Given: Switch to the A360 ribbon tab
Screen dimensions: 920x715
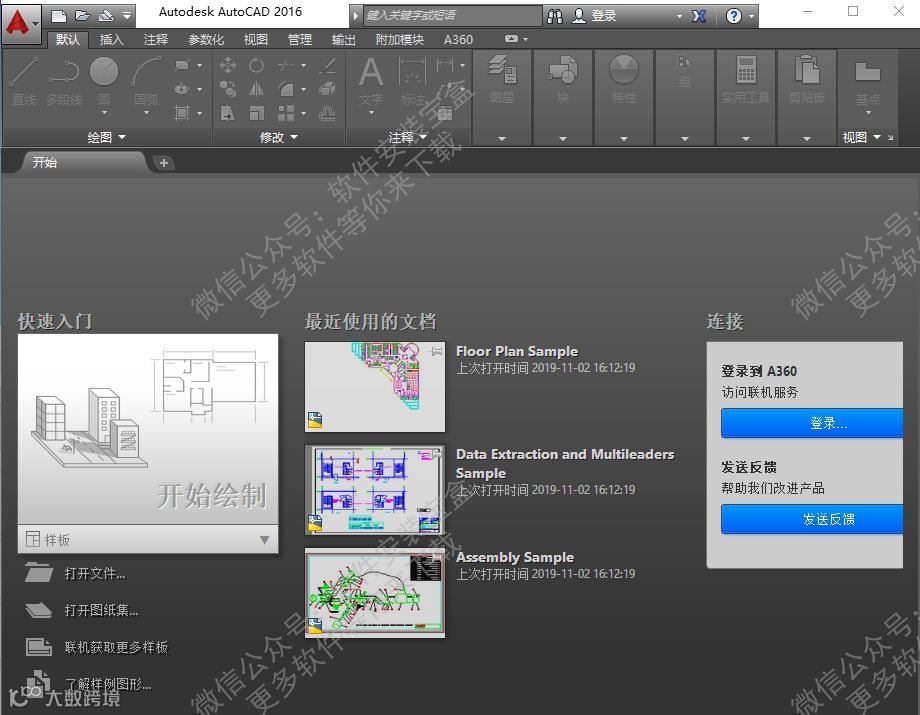Looking at the screenshot, I should (x=458, y=39).
